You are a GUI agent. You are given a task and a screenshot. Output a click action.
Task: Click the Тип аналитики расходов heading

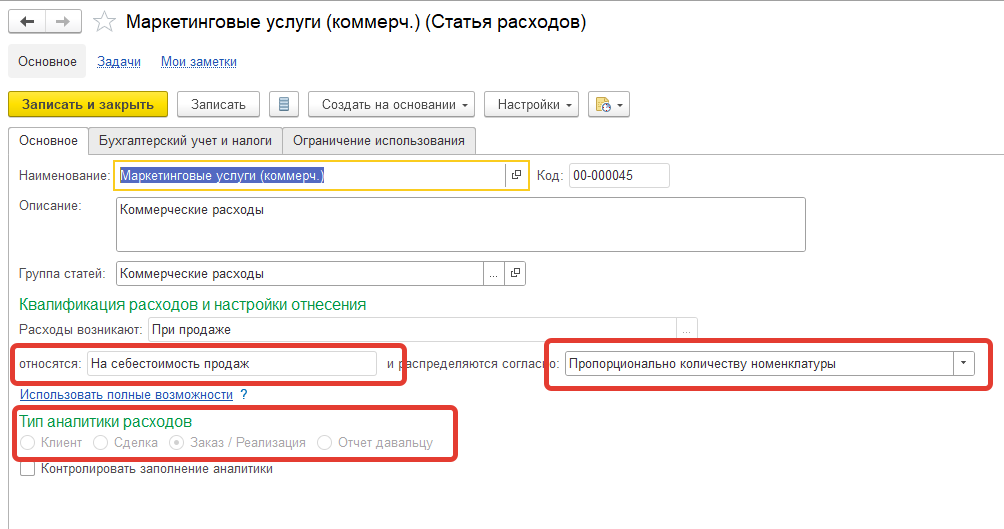[106, 421]
